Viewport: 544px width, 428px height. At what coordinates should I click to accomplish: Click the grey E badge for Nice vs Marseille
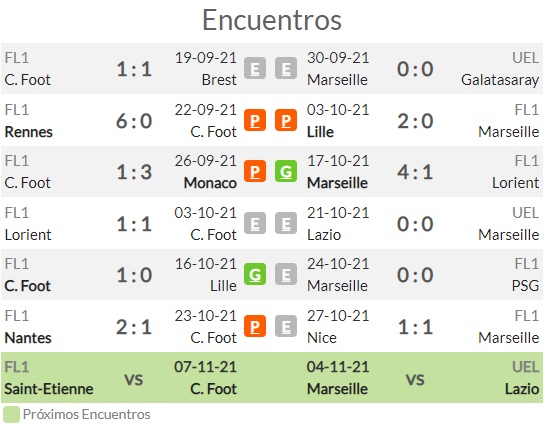(286, 326)
